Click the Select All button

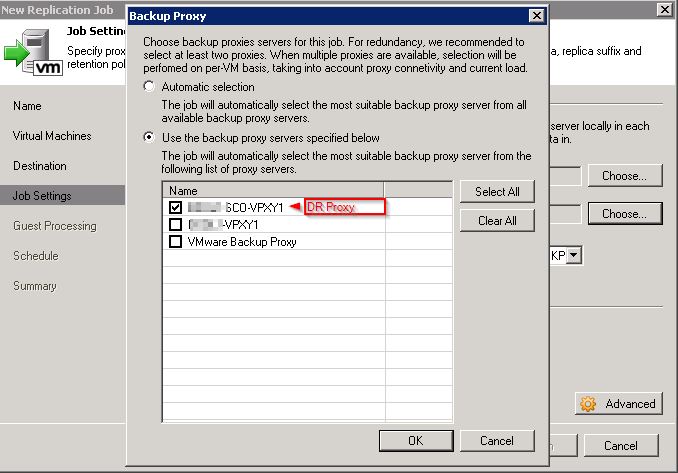pos(497,192)
